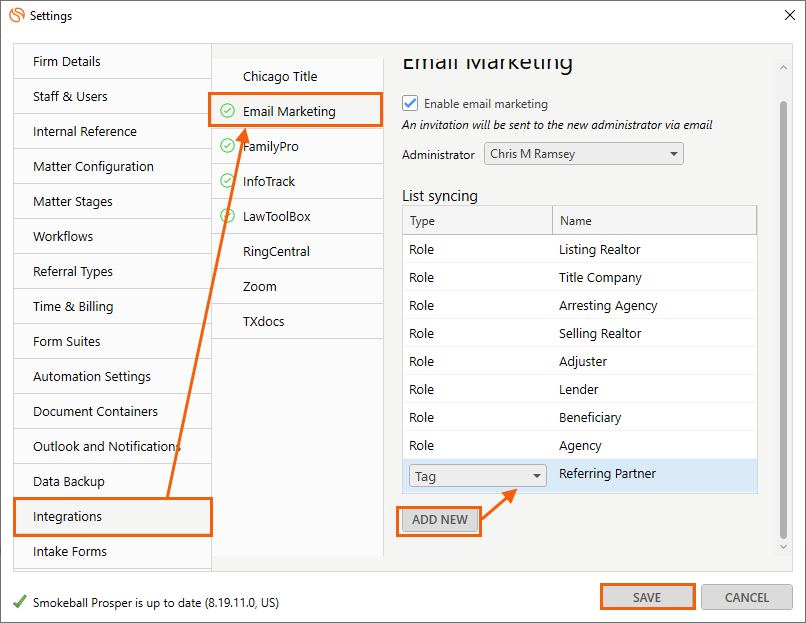Select Document Containers section
This screenshot has width=806, height=623.
113,411
